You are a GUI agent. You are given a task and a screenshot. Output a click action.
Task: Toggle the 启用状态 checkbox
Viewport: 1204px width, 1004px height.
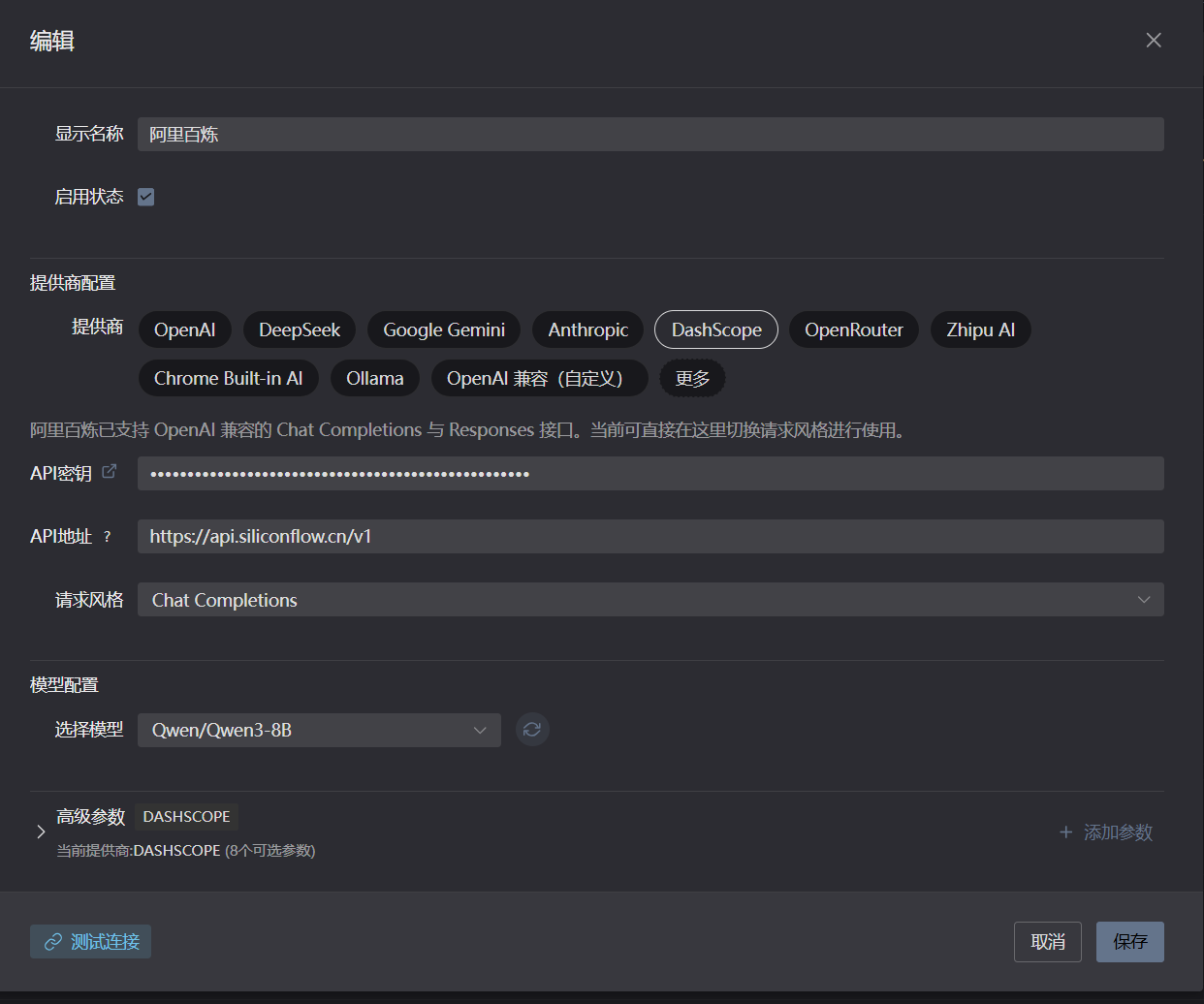146,197
